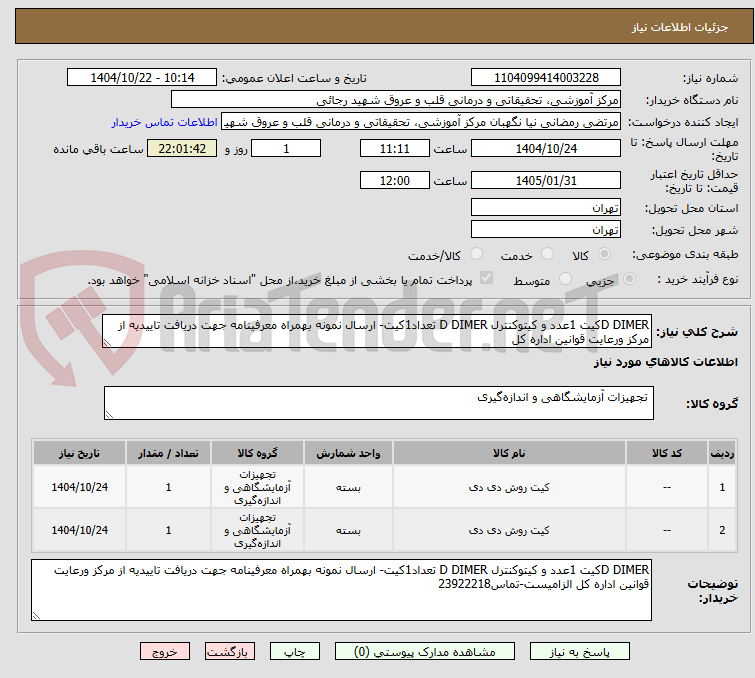Click بسته unit cell in row 1
This screenshot has height=678, width=755.
(x=348, y=487)
